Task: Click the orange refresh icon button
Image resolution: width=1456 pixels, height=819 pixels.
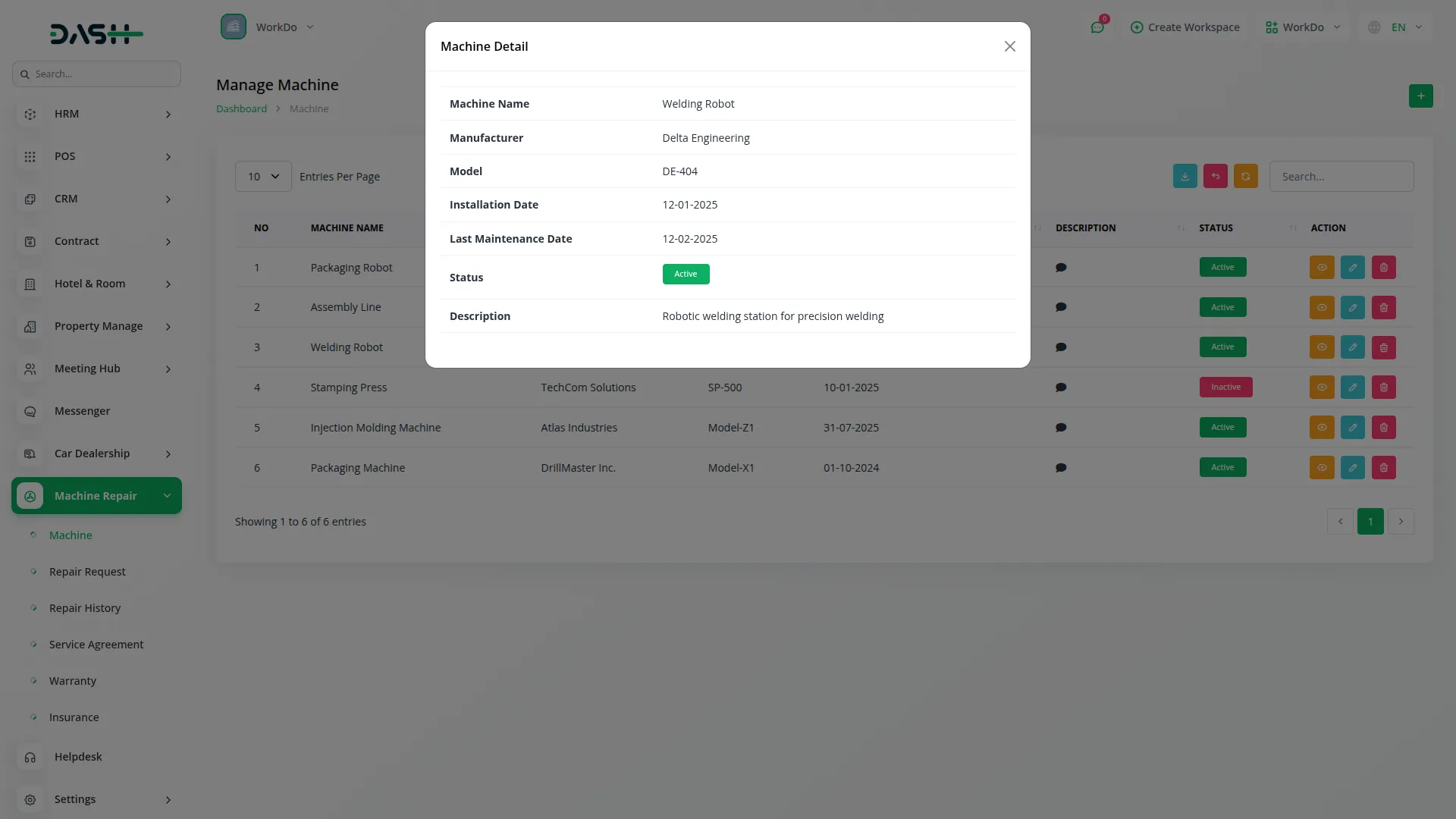Action: click(1245, 176)
